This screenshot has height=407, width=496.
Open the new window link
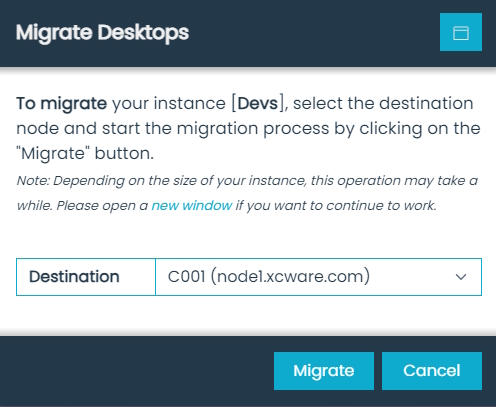pos(192,205)
